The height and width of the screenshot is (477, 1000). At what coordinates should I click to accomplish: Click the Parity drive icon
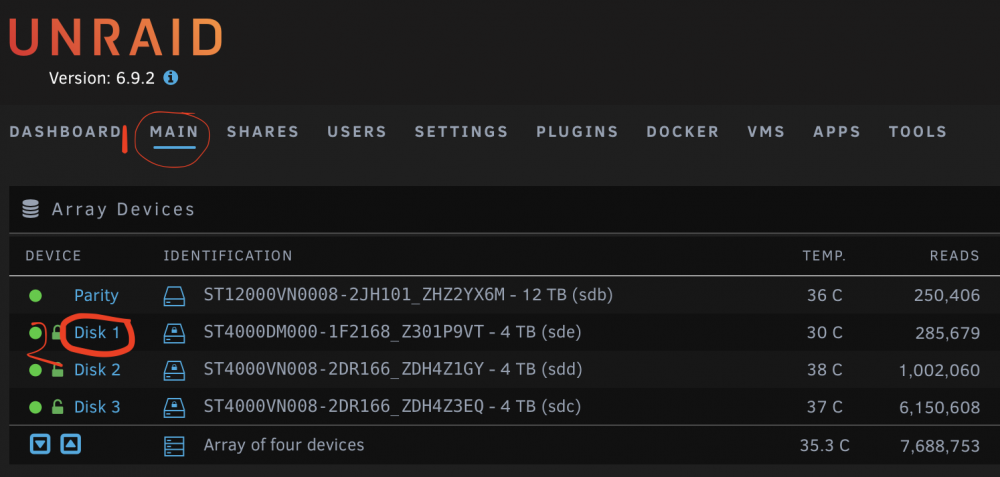(x=174, y=295)
